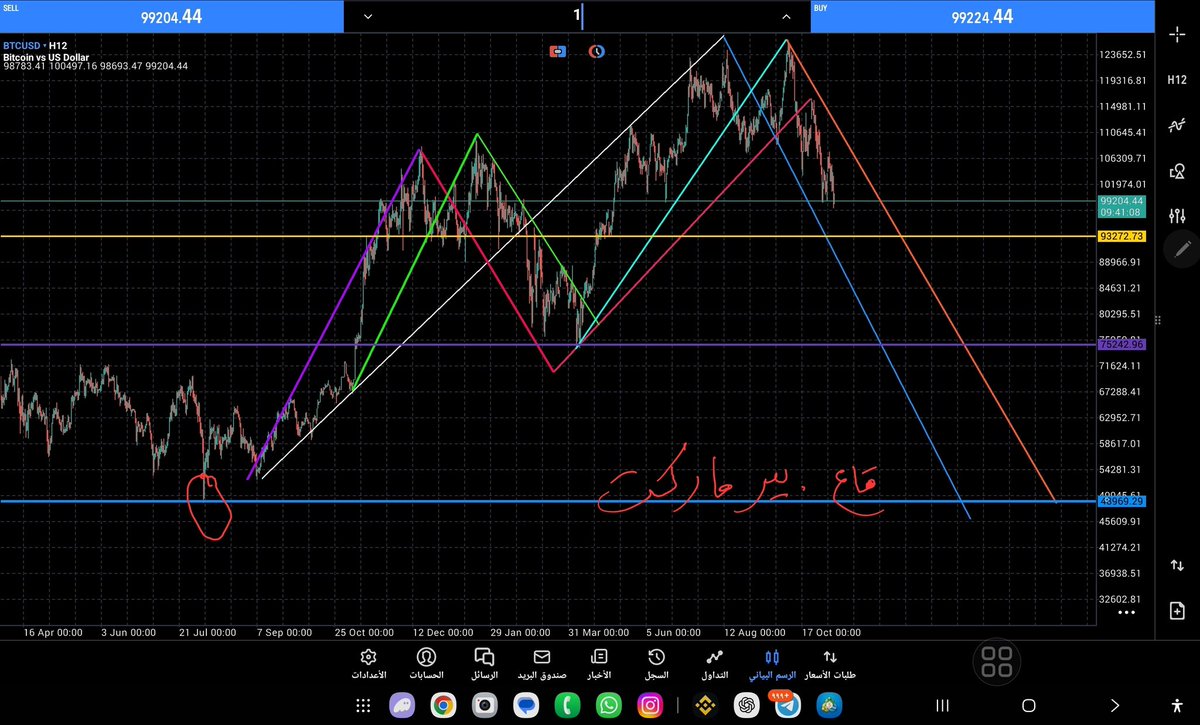Open the History tab (السجل)

pyautogui.click(x=657, y=664)
